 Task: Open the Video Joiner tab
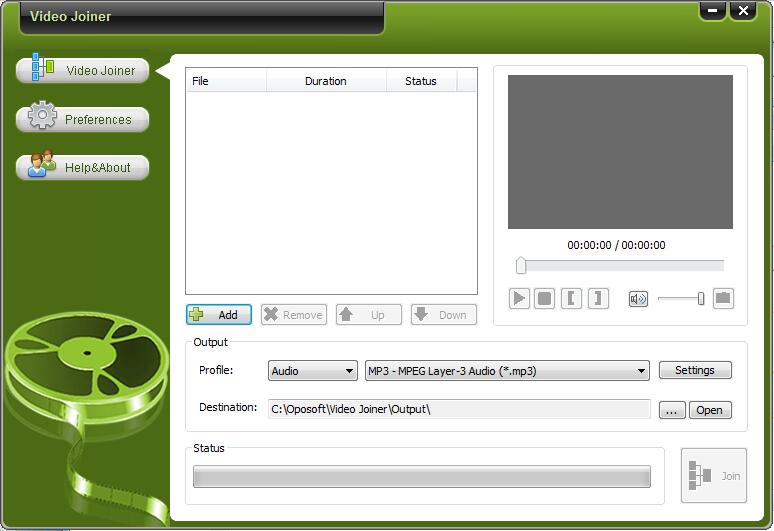coord(83,71)
